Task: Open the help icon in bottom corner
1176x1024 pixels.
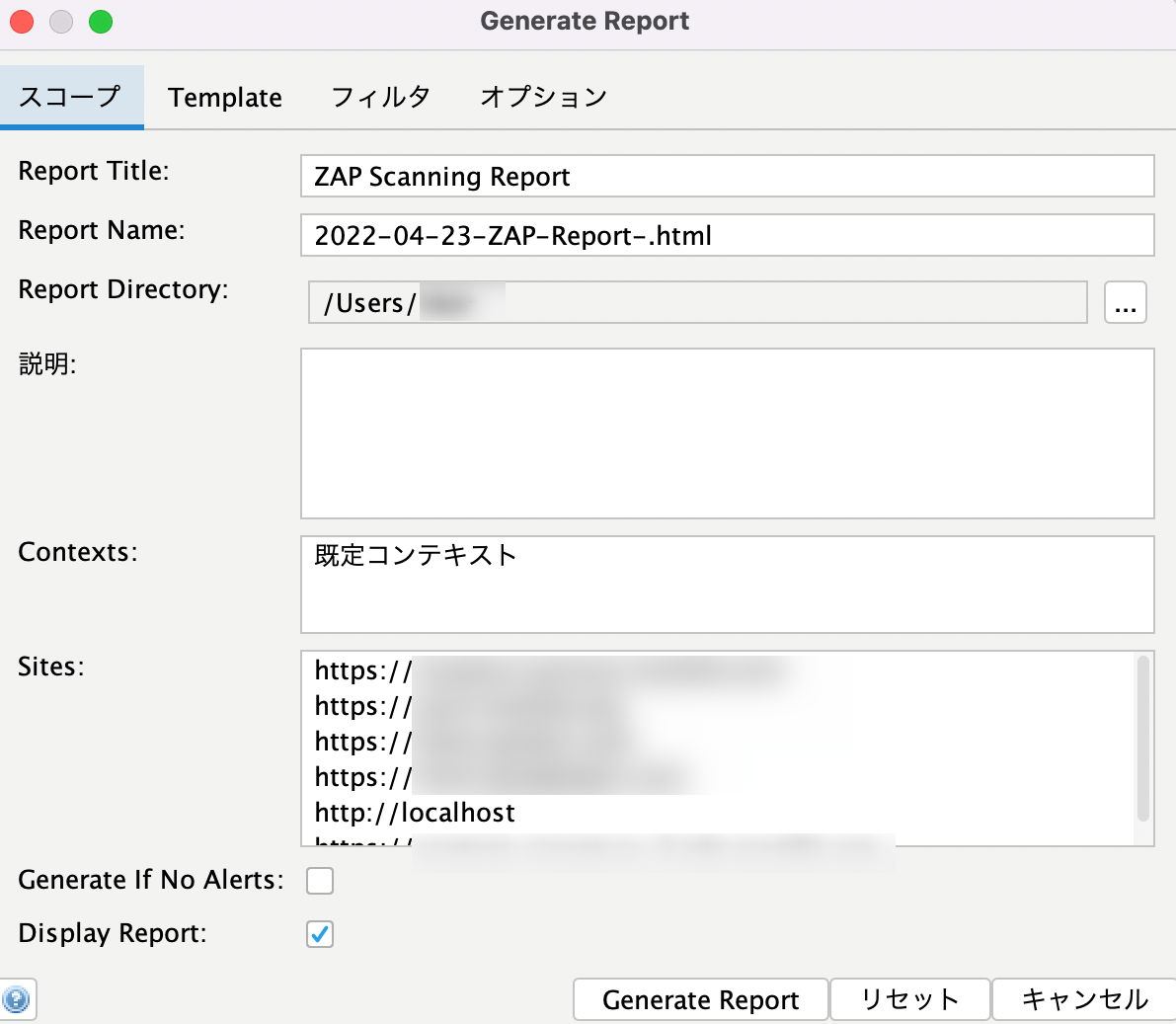Action: (17, 1000)
